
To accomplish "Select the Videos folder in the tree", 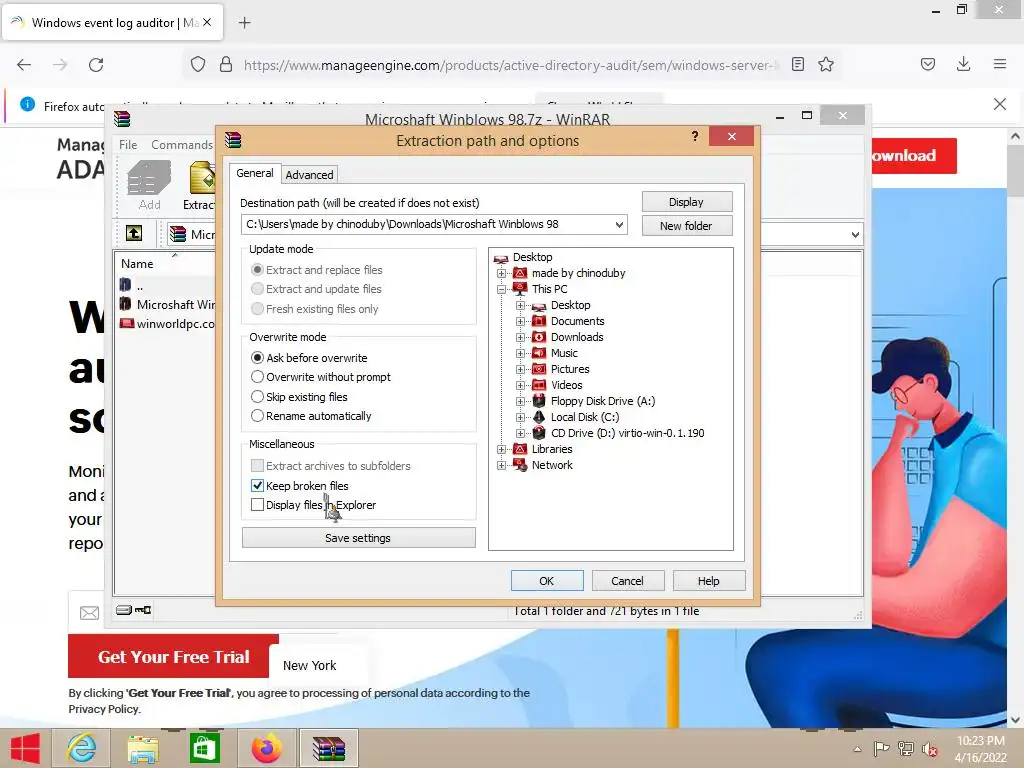I will (566, 385).
